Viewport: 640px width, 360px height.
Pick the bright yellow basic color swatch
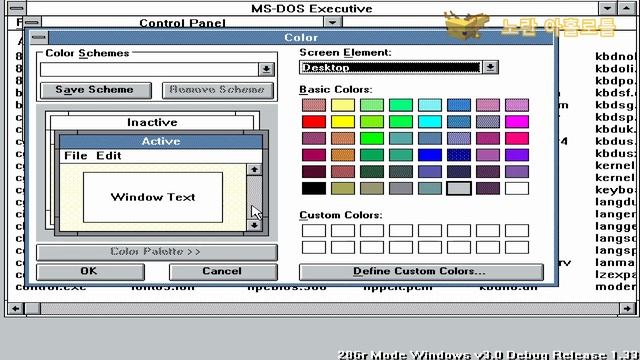342,122
